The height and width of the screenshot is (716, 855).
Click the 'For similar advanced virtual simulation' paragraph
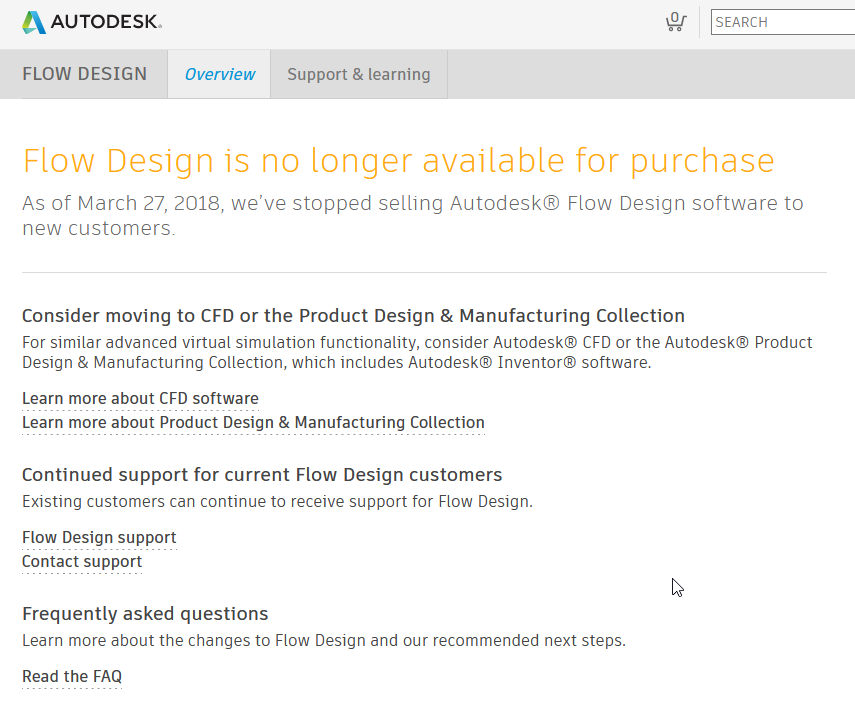(417, 352)
